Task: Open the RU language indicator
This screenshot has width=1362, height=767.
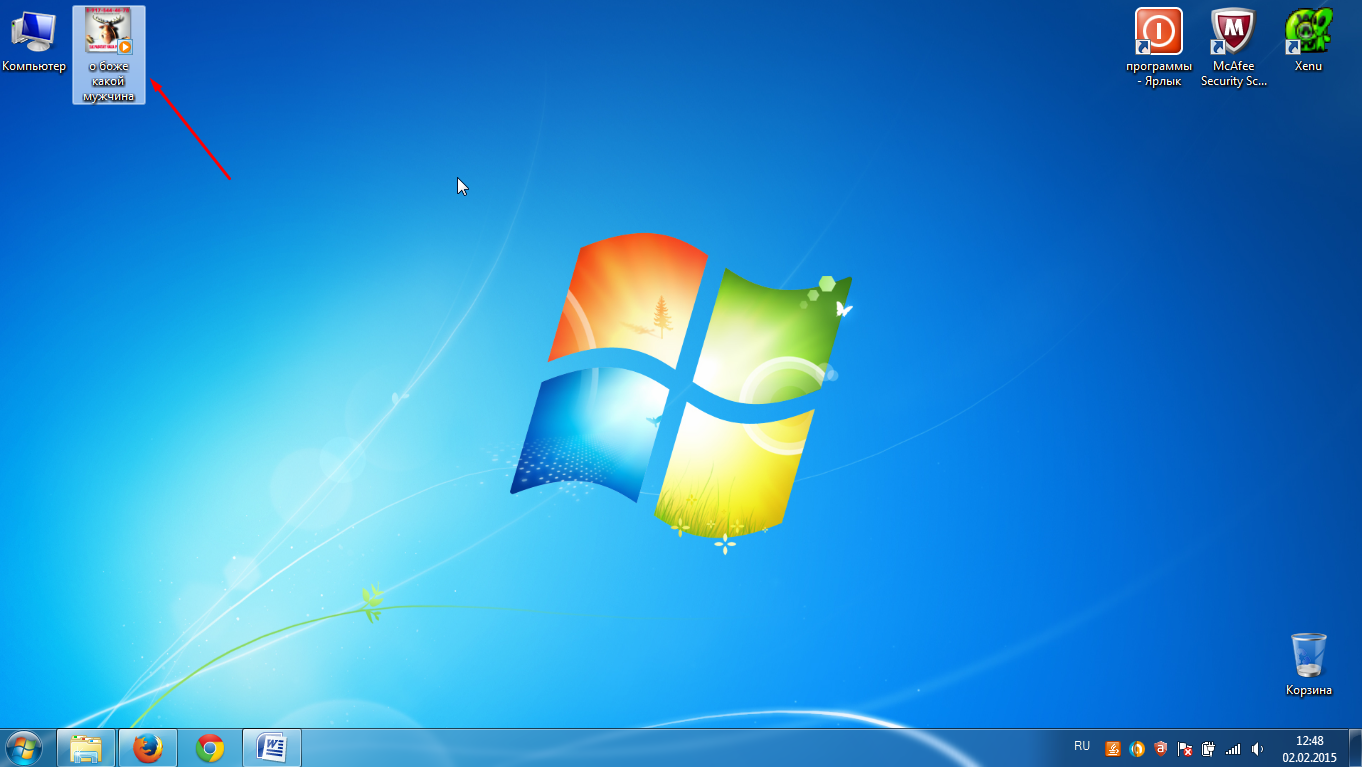Action: point(1082,746)
